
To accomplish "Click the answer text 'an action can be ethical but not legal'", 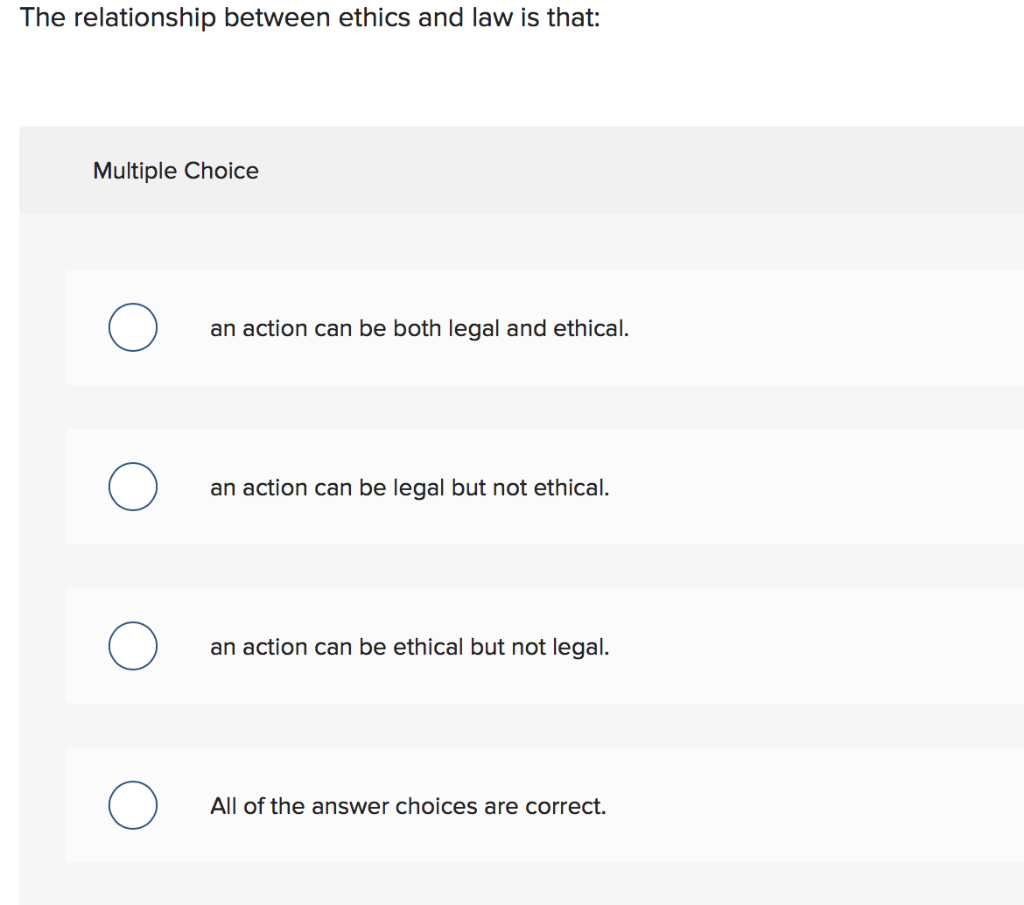I will (x=409, y=647).
